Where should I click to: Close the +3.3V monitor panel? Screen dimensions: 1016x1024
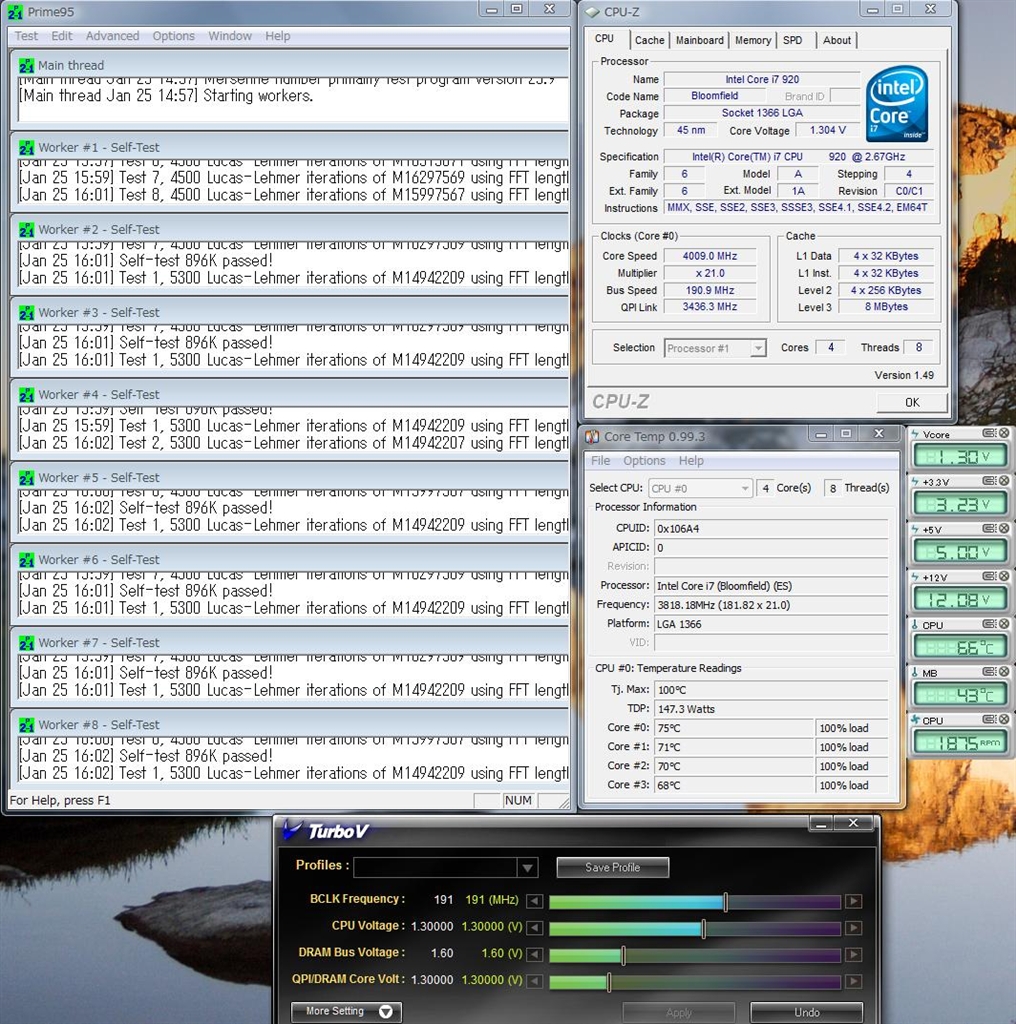point(1004,481)
